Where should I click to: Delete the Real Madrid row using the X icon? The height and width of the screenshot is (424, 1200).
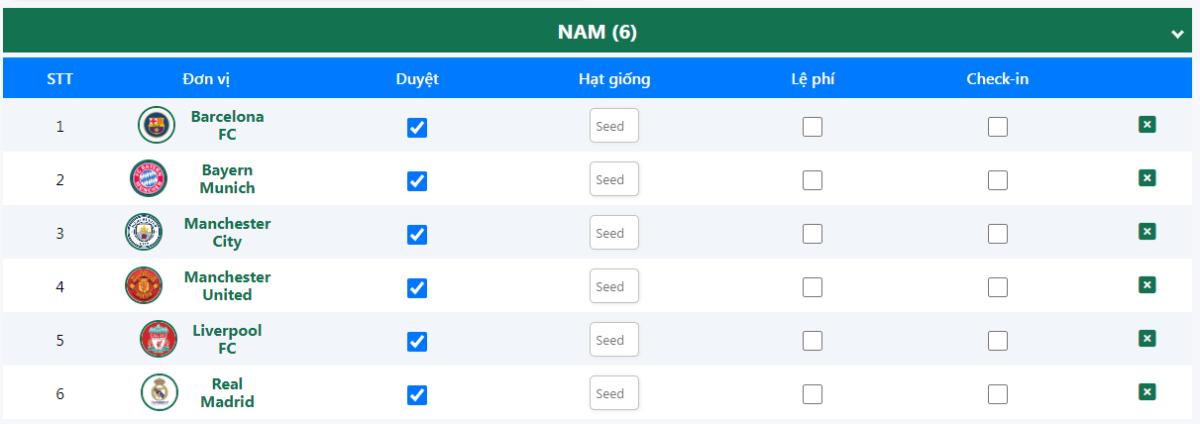(1147, 392)
